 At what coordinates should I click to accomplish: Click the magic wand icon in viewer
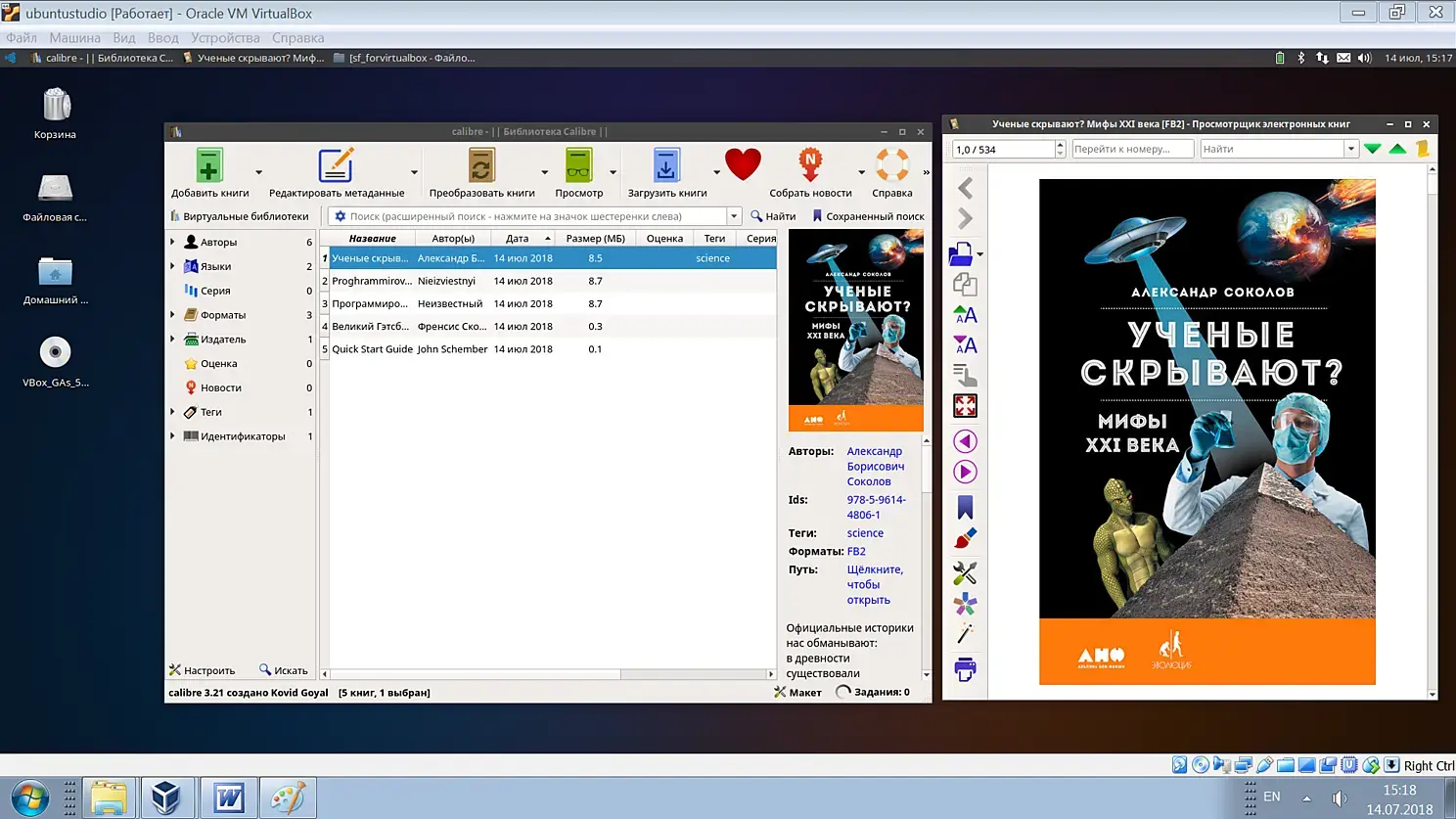pyautogui.click(x=965, y=634)
